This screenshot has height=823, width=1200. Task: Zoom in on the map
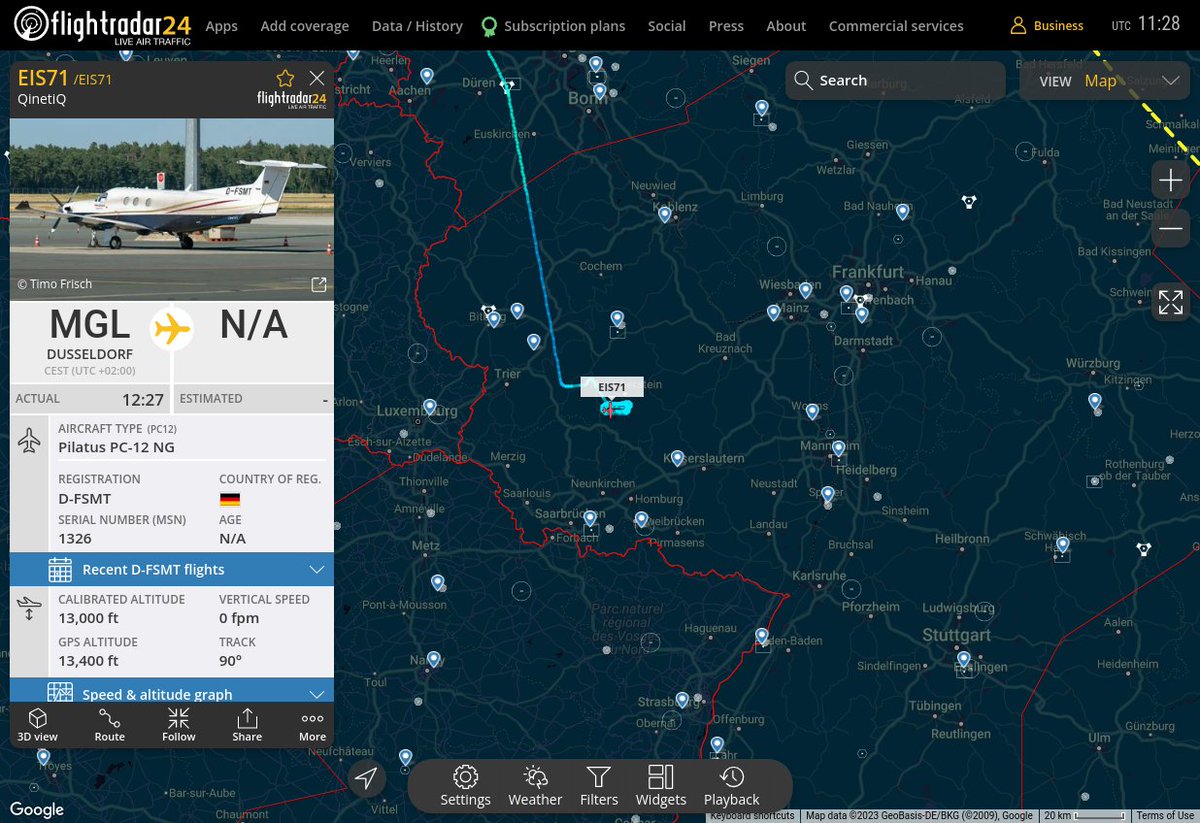point(1170,181)
